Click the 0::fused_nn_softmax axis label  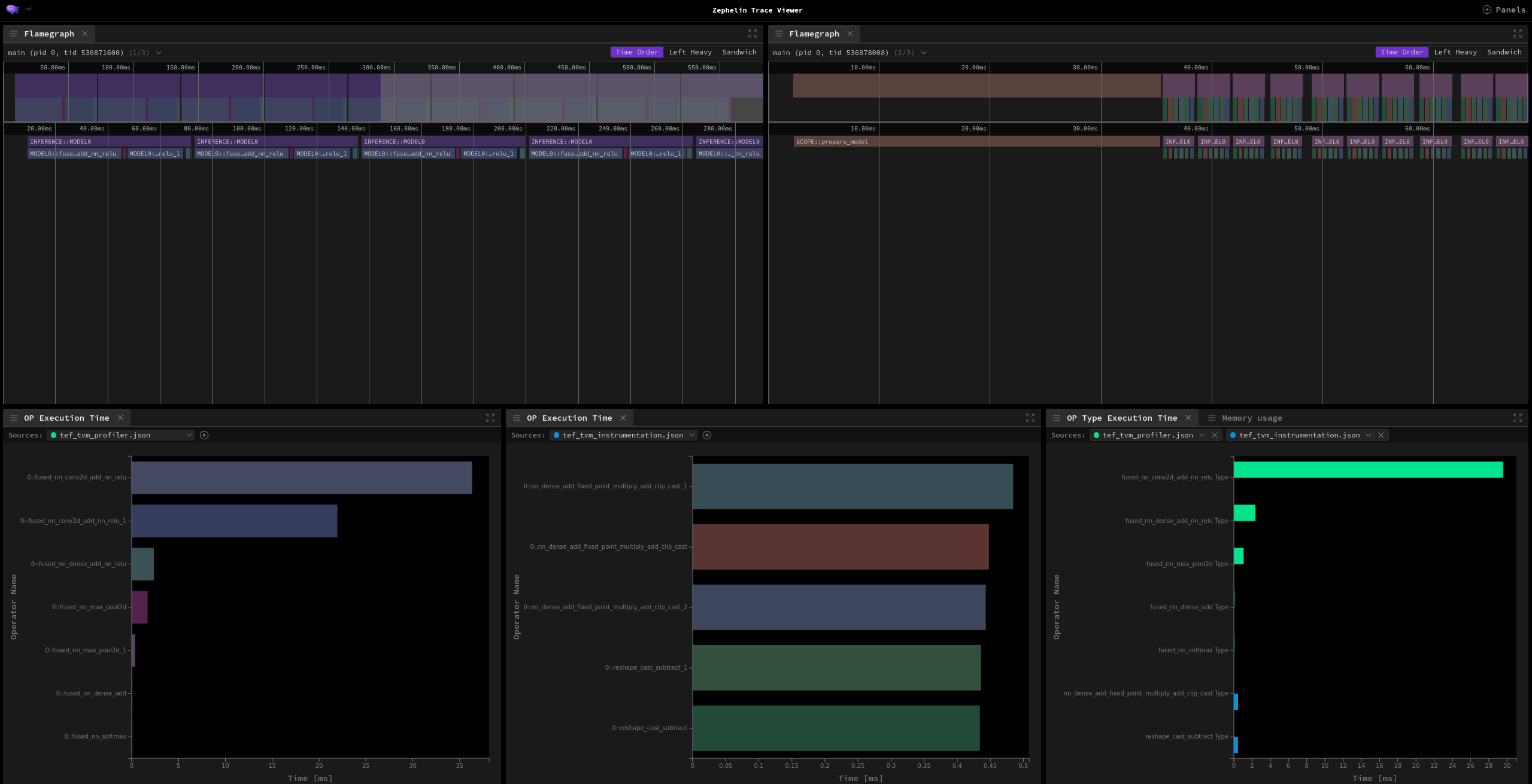tap(95, 736)
